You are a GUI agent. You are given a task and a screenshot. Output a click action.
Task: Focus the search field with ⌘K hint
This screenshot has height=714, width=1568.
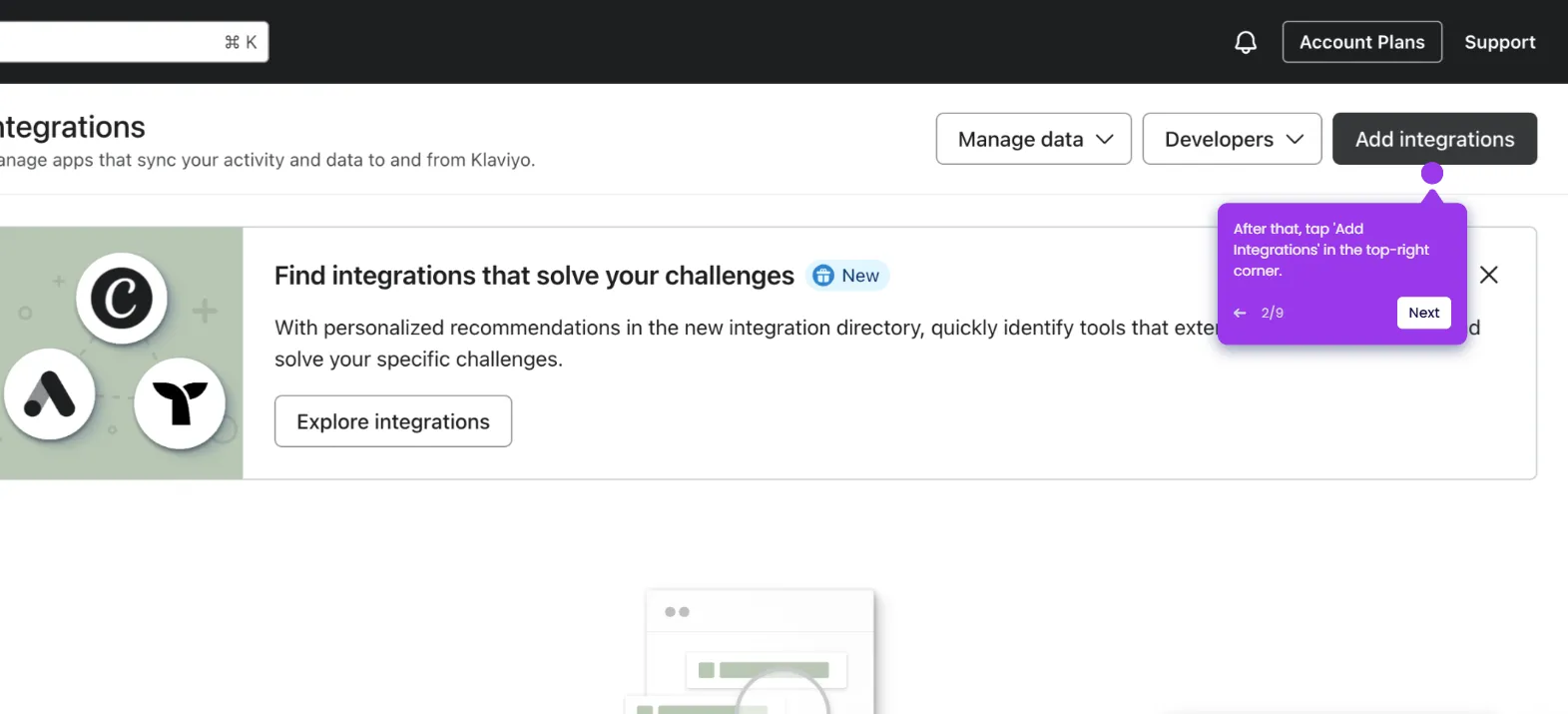coord(120,42)
